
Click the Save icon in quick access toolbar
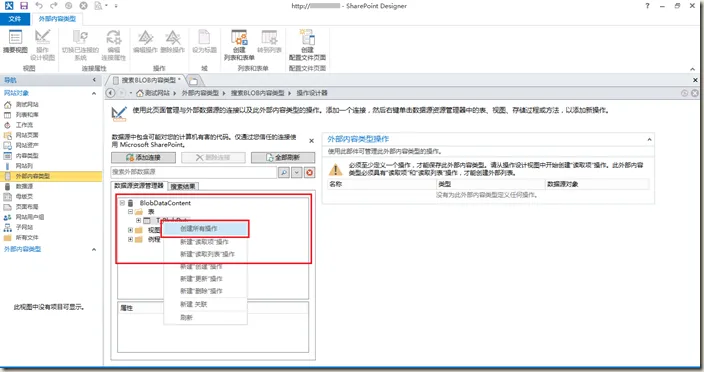pos(24,6)
